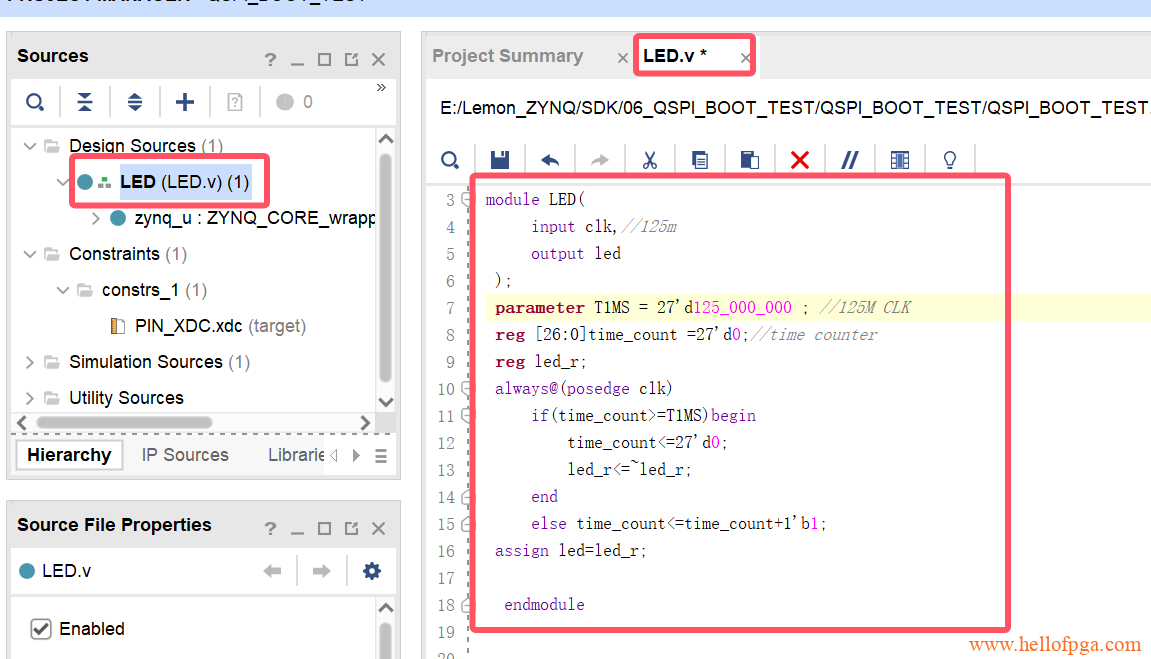Expand the zynq_u ZYNQ_CORE_wrapper node

(x=96, y=218)
